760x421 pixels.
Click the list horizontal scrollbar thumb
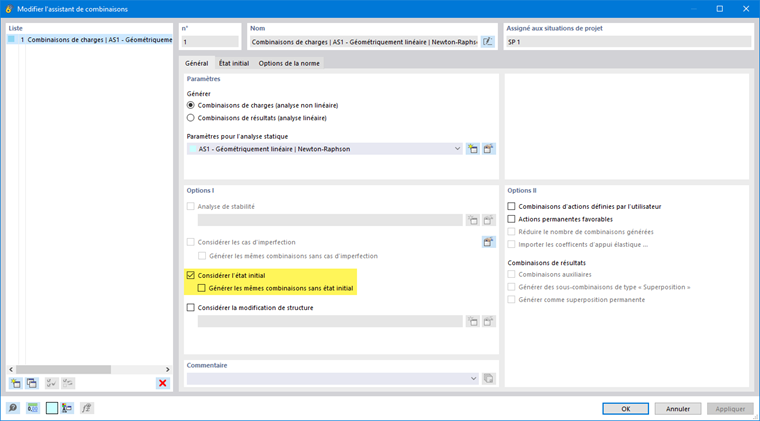click(63, 369)
